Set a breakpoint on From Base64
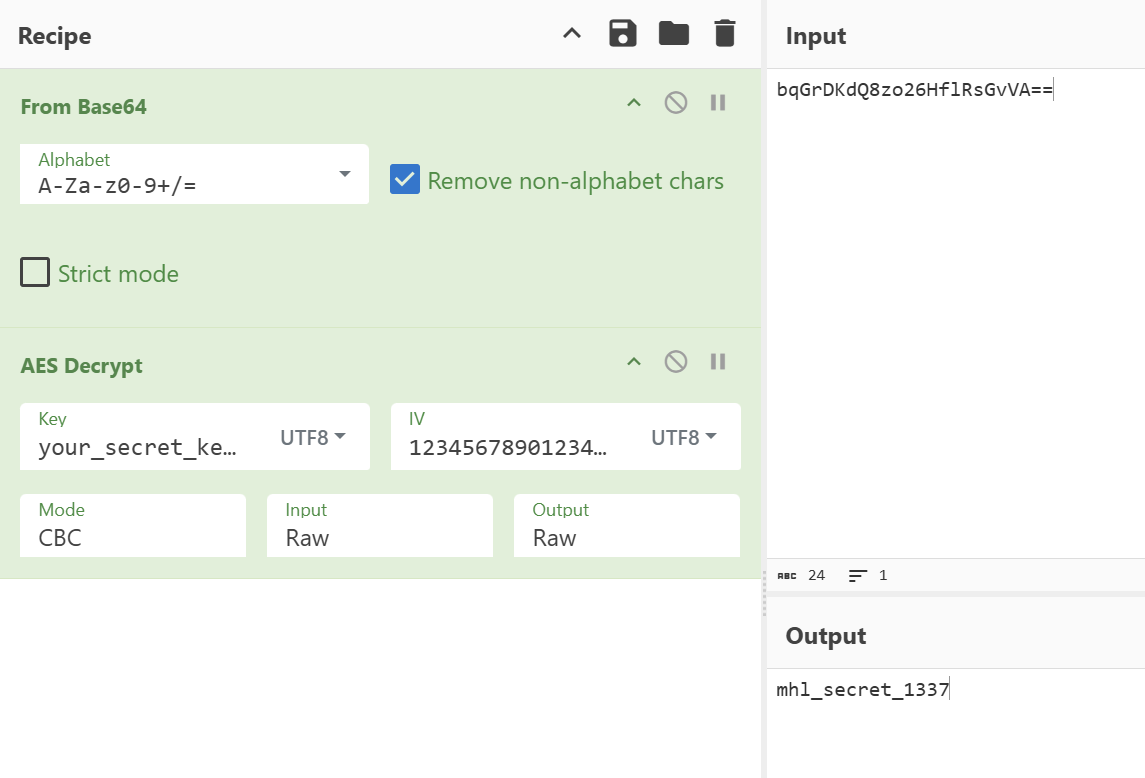The image size is (1145, 778). (717, 102)
